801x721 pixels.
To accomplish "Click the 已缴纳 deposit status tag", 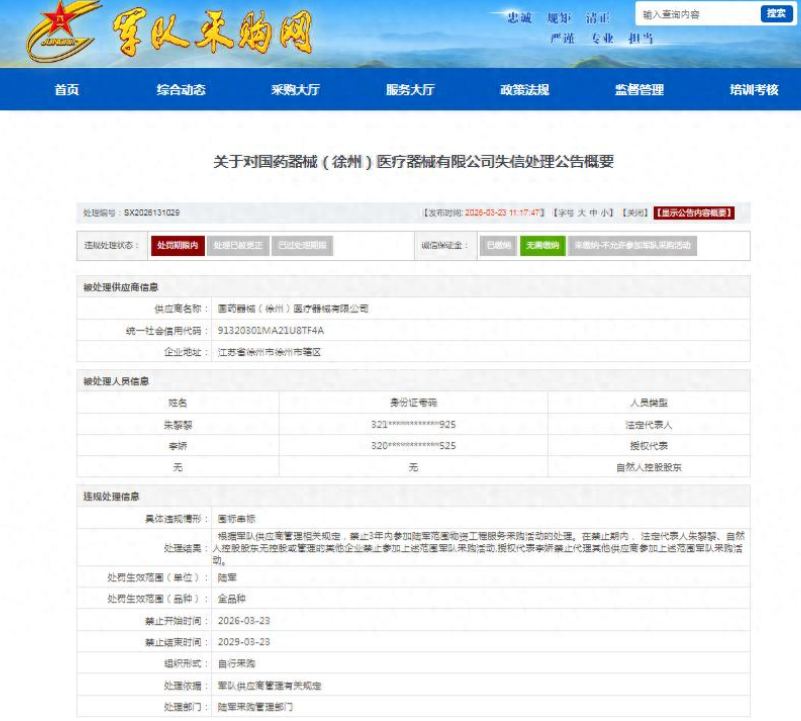I will pos(498,245).
